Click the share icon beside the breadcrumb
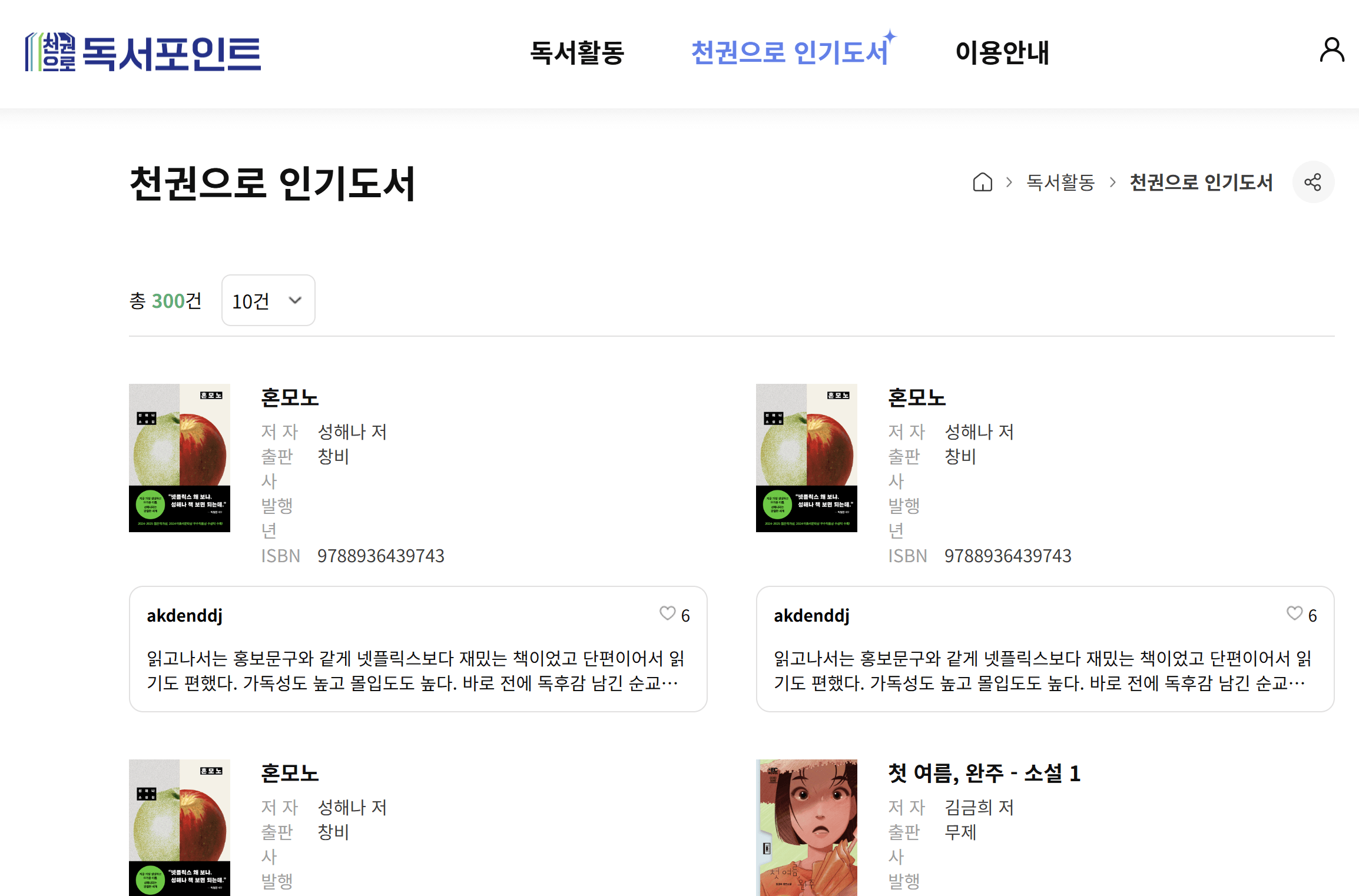The image size is (1359, 896). pyautogui.click(x=1313, y=182)
